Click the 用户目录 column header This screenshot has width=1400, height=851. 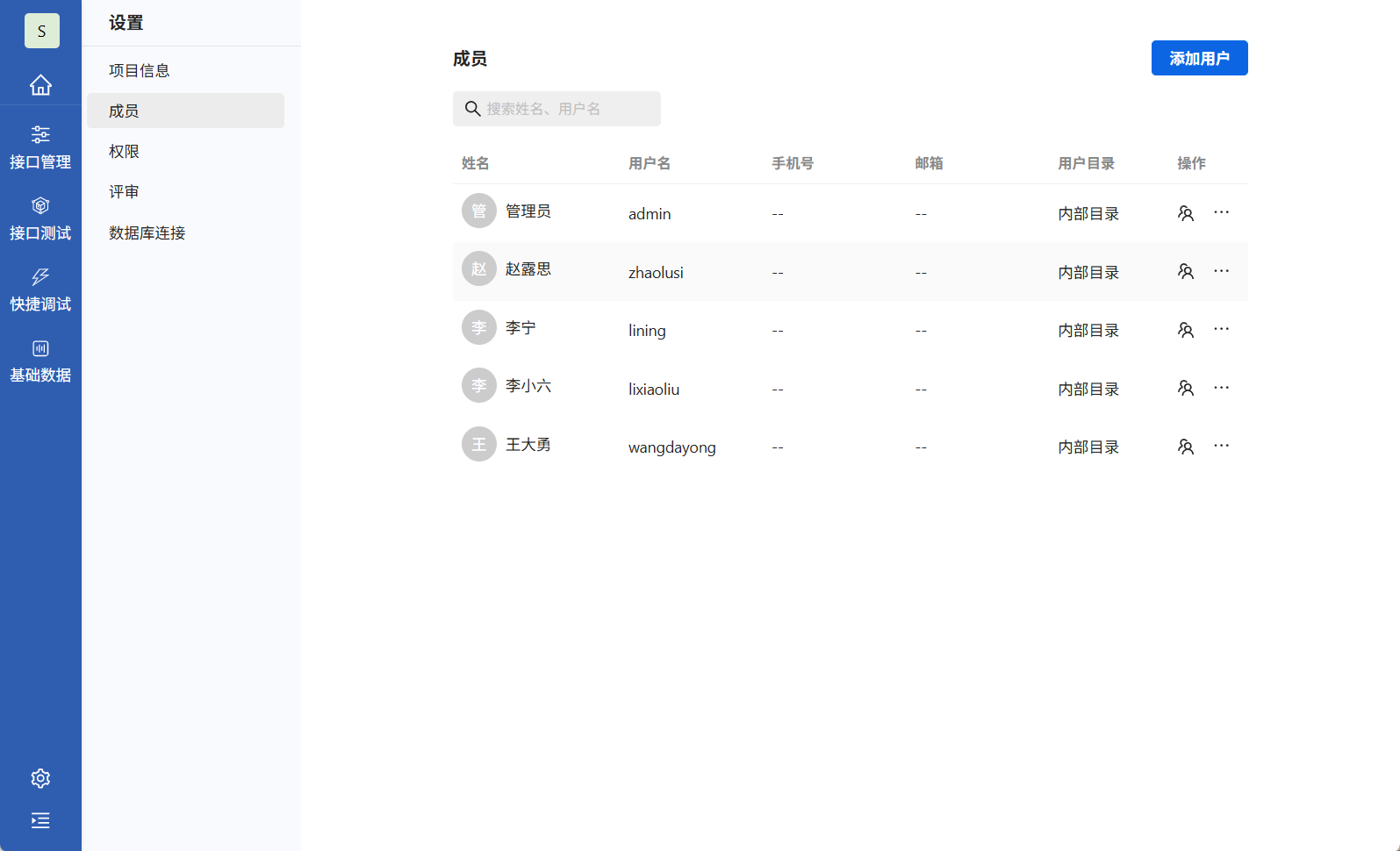click(x=1087, y=163)
